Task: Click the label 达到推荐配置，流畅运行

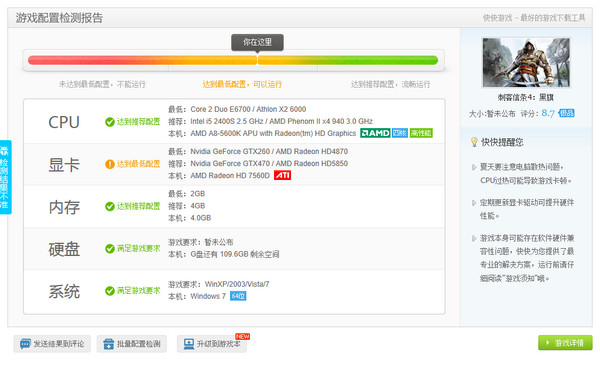Action: 390,84
